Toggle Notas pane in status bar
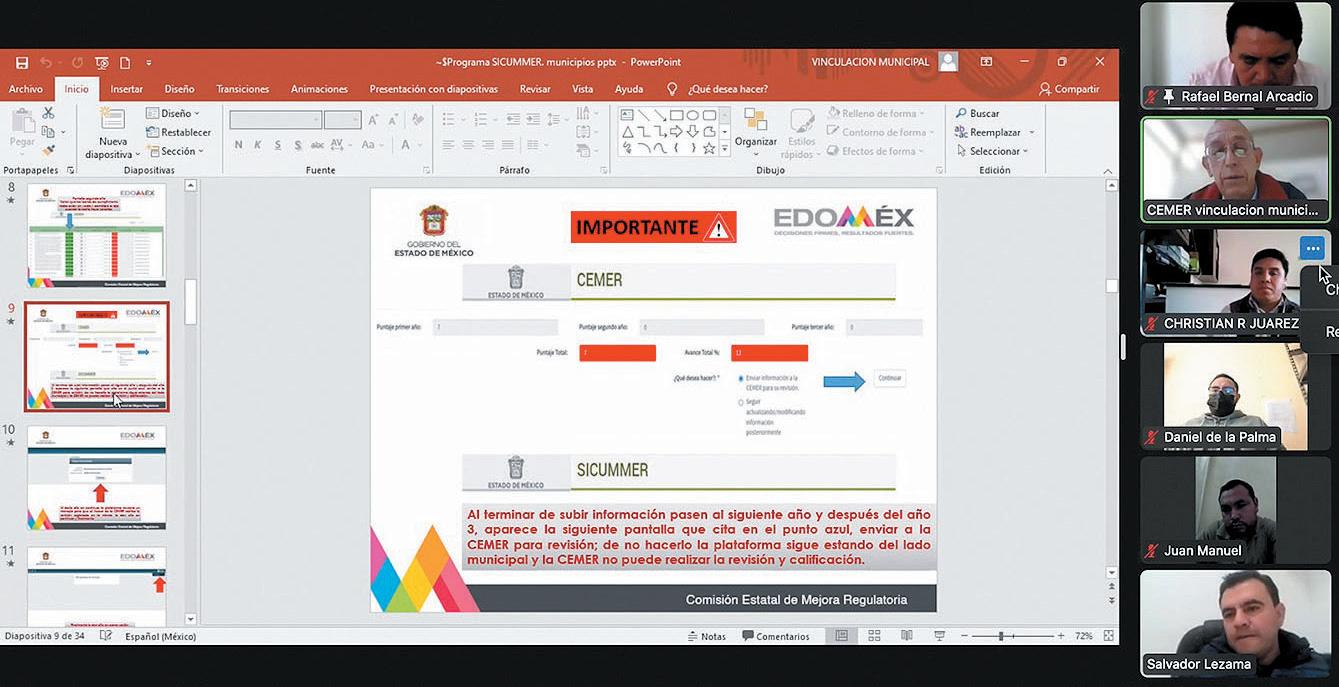 point(707,636)
